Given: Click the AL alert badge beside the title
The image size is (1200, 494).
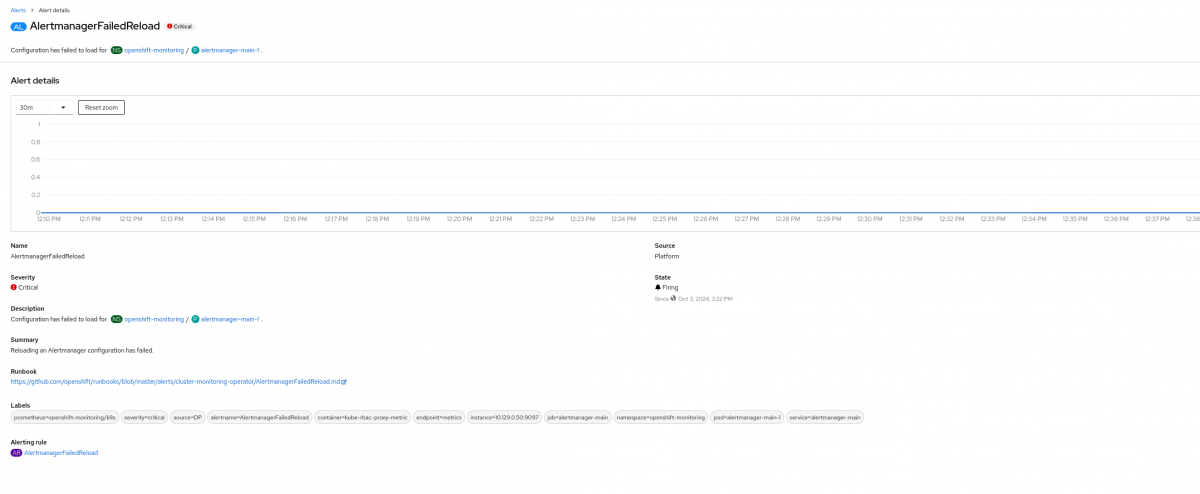Looking at the screenshot, I should (x=18, y=26).
